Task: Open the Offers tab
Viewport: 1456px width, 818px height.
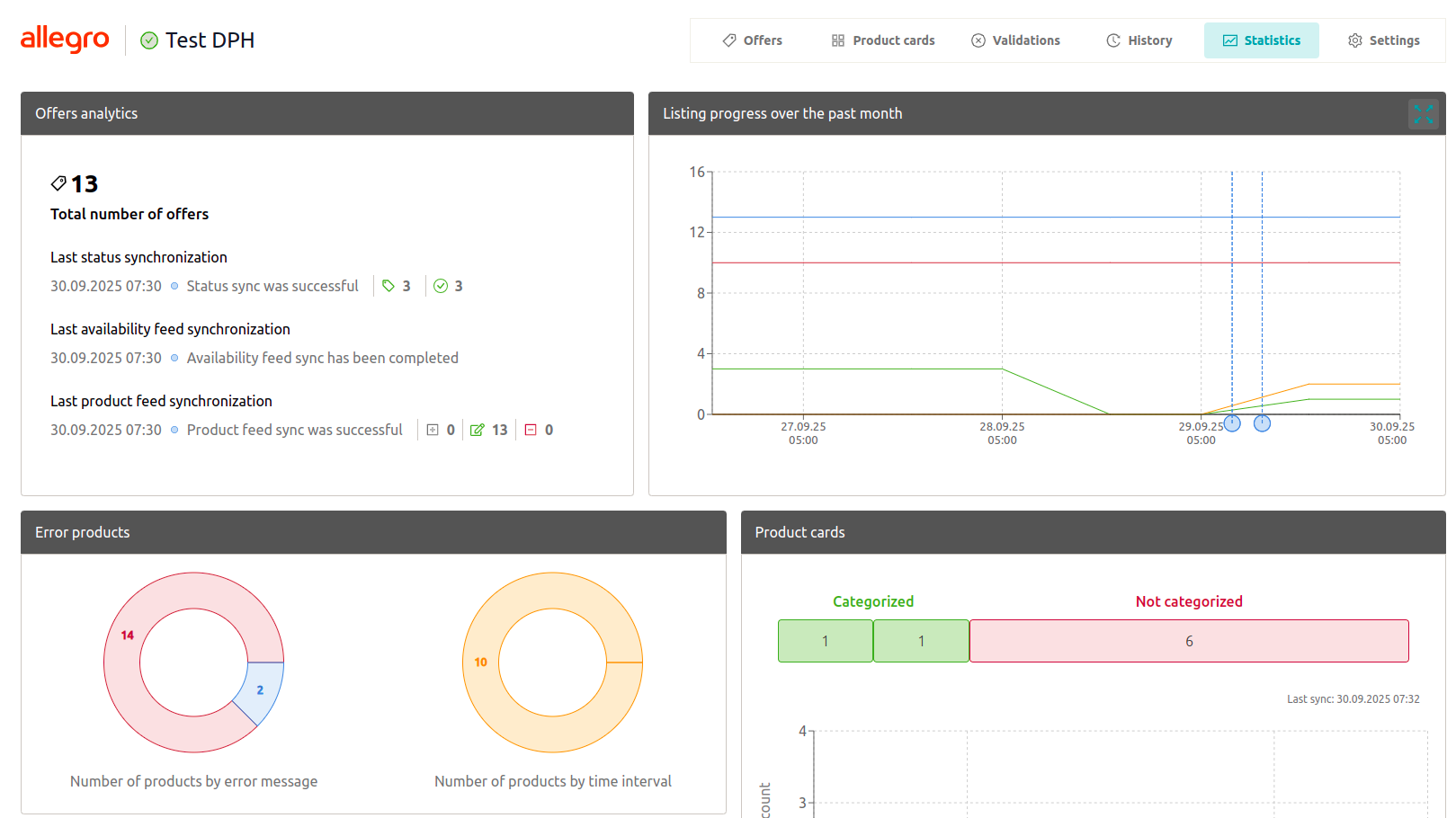Action: pos(752,40)
